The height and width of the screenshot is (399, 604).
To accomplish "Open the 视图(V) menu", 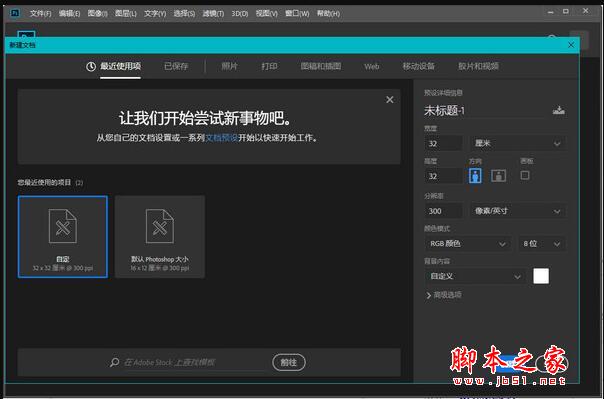I will (x=267, y=13).
